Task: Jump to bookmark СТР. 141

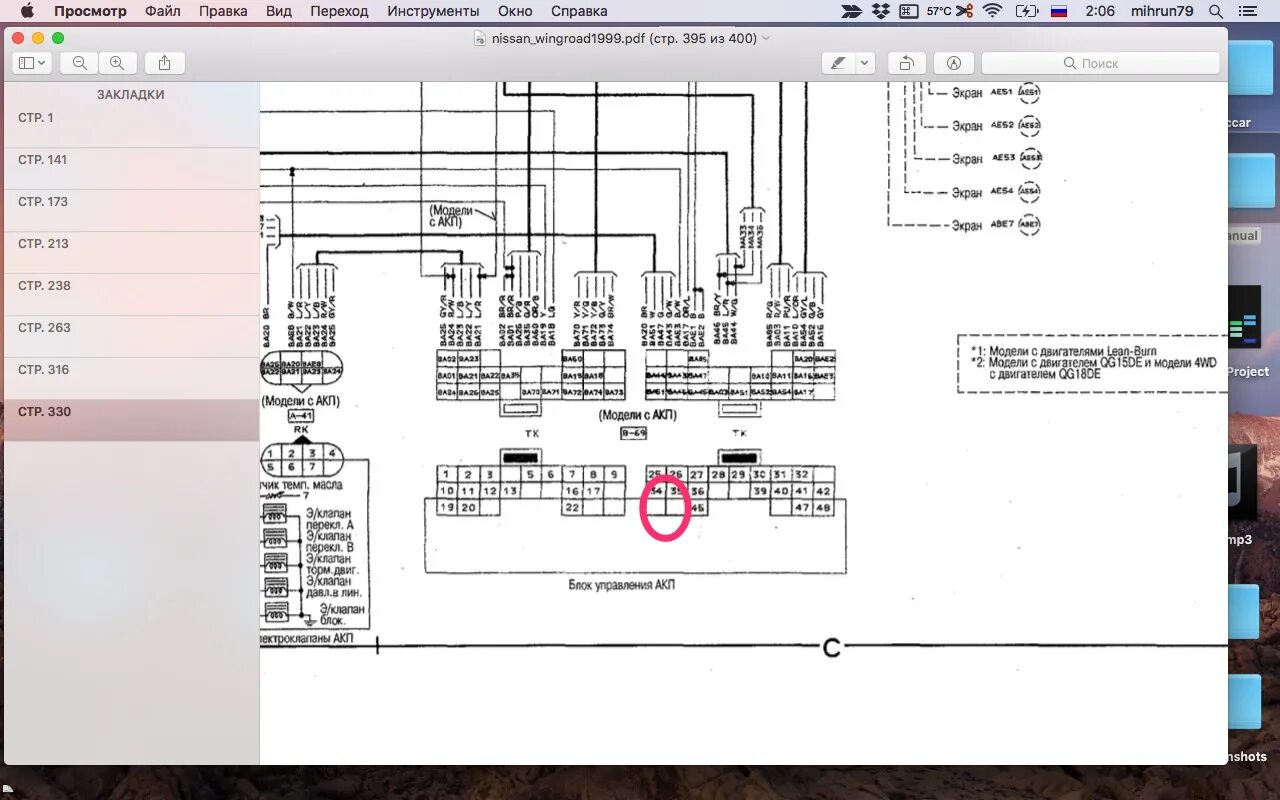Action: click(x=43, y=160)
